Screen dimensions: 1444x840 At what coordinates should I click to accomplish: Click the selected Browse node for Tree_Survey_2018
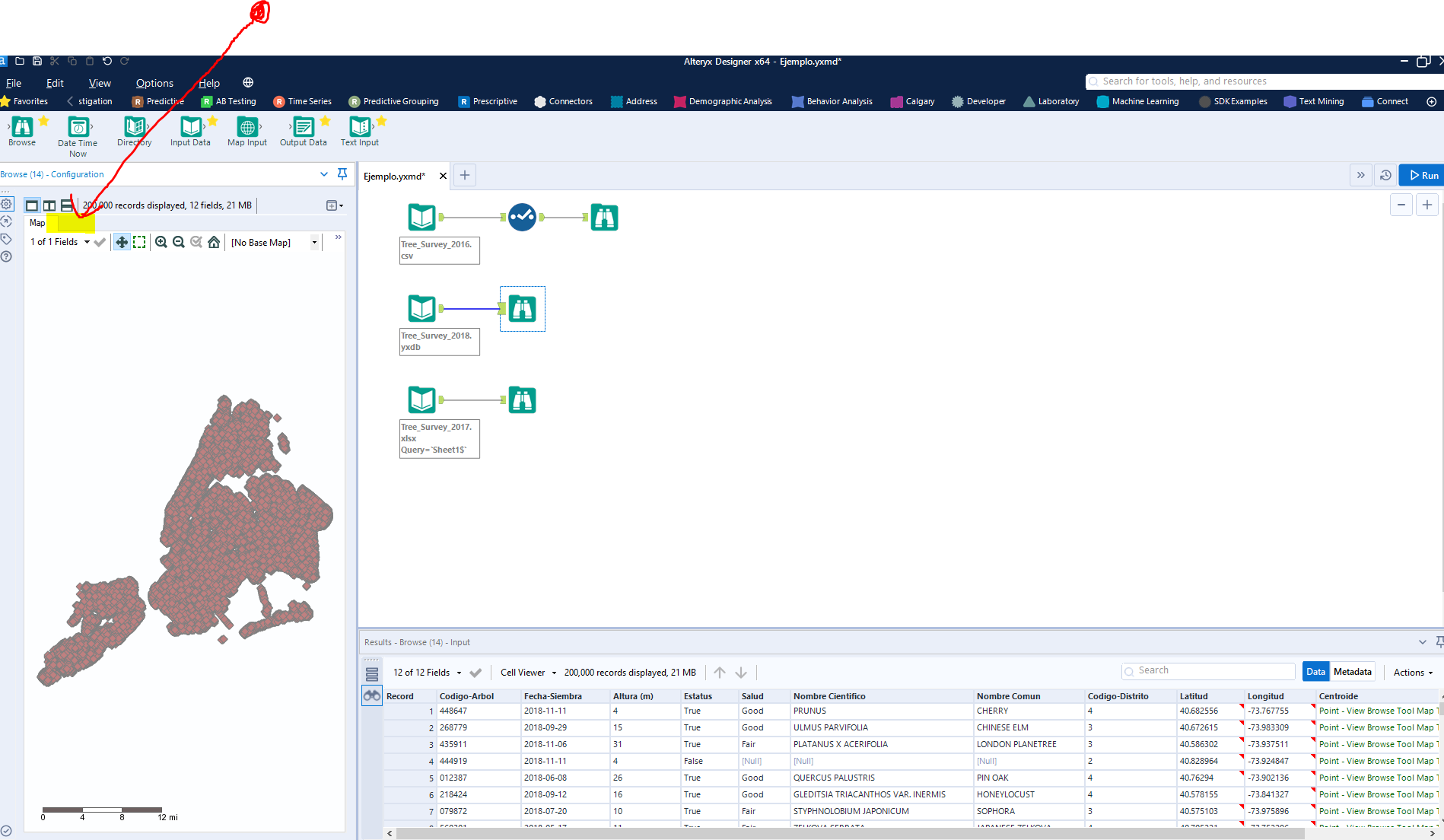pos(523,309)
